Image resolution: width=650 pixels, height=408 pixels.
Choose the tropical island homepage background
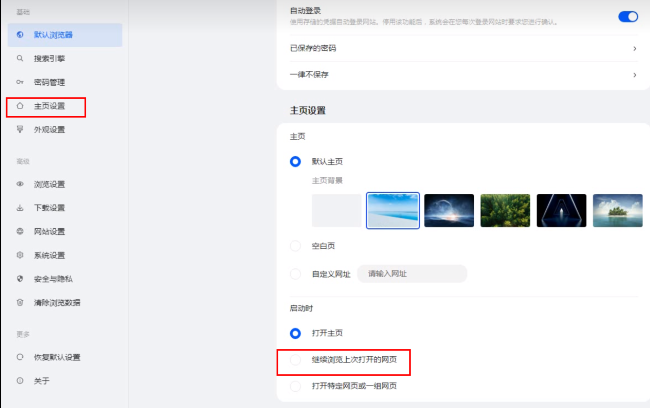tap(618, 210)
